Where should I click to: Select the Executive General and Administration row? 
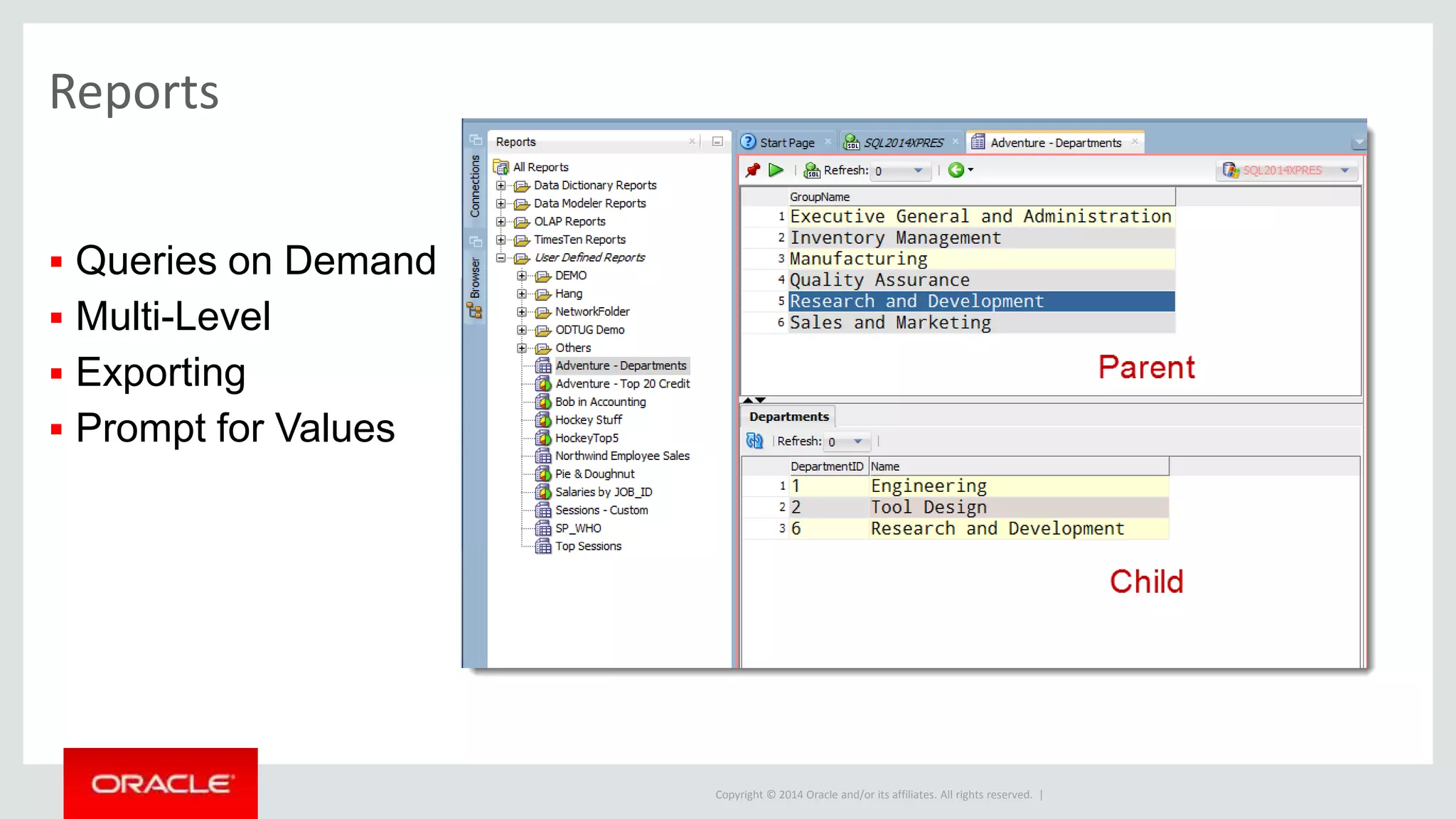click(981, 216)
